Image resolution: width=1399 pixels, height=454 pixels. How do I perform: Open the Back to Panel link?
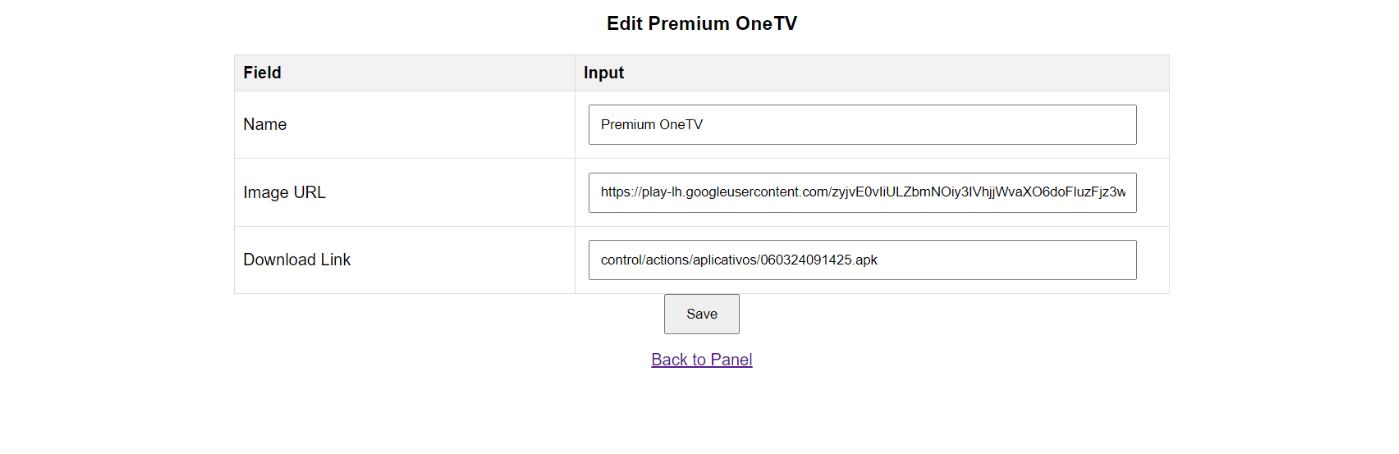click(701, 360)
